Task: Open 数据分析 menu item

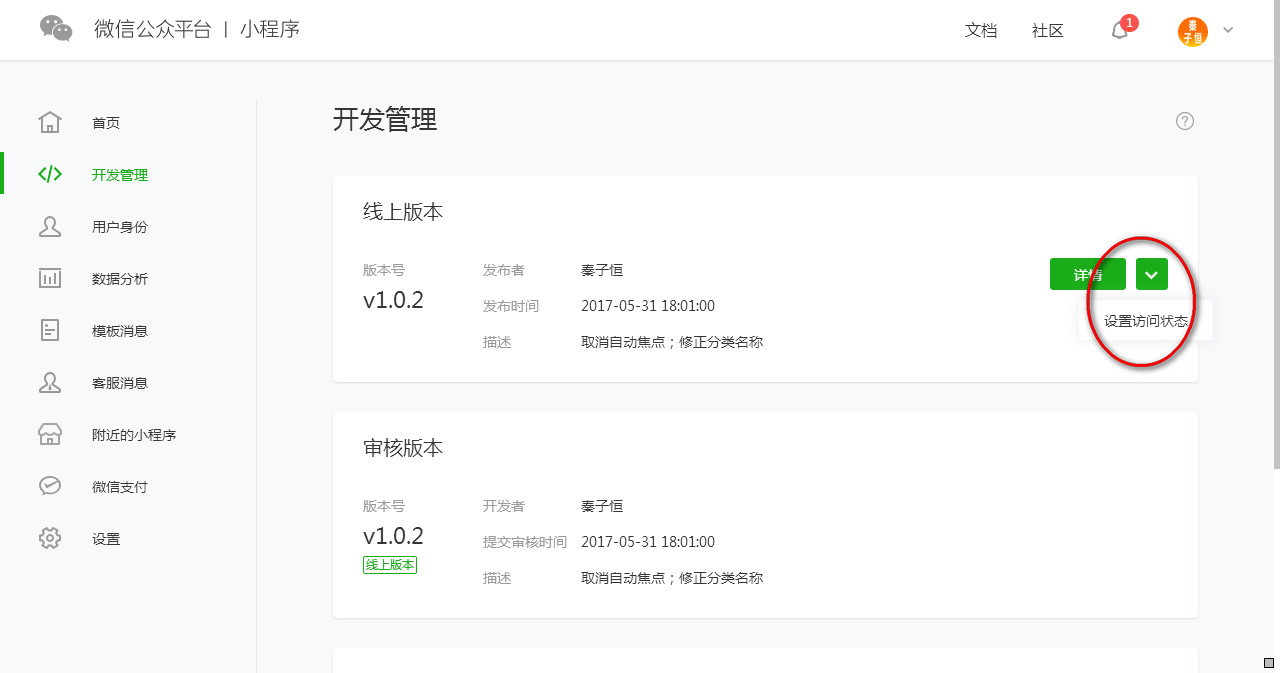Action: point(120,279)
